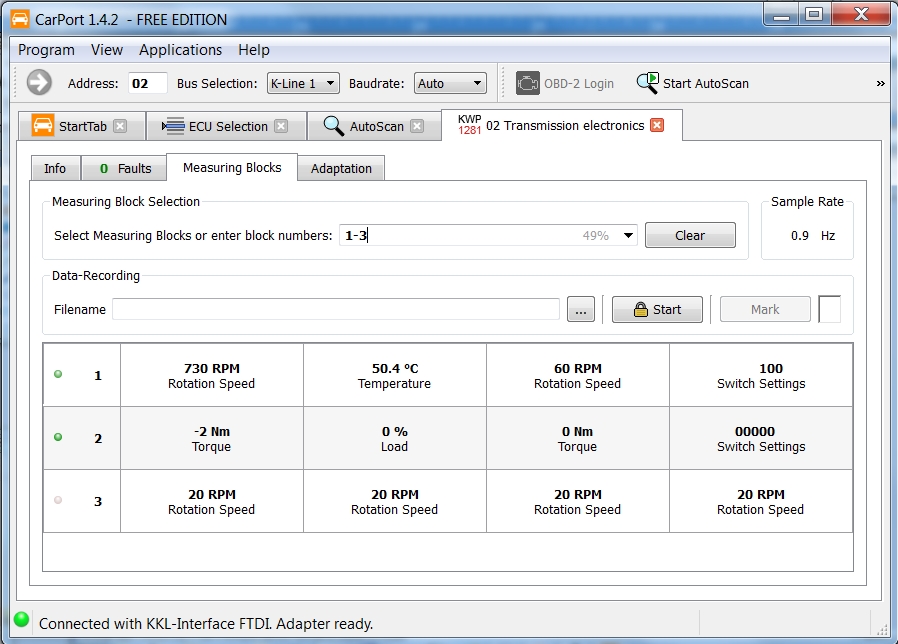Close the 02 Transmission electronics tab
Viewport: 898px width, 644px height.
click(657, 125)
